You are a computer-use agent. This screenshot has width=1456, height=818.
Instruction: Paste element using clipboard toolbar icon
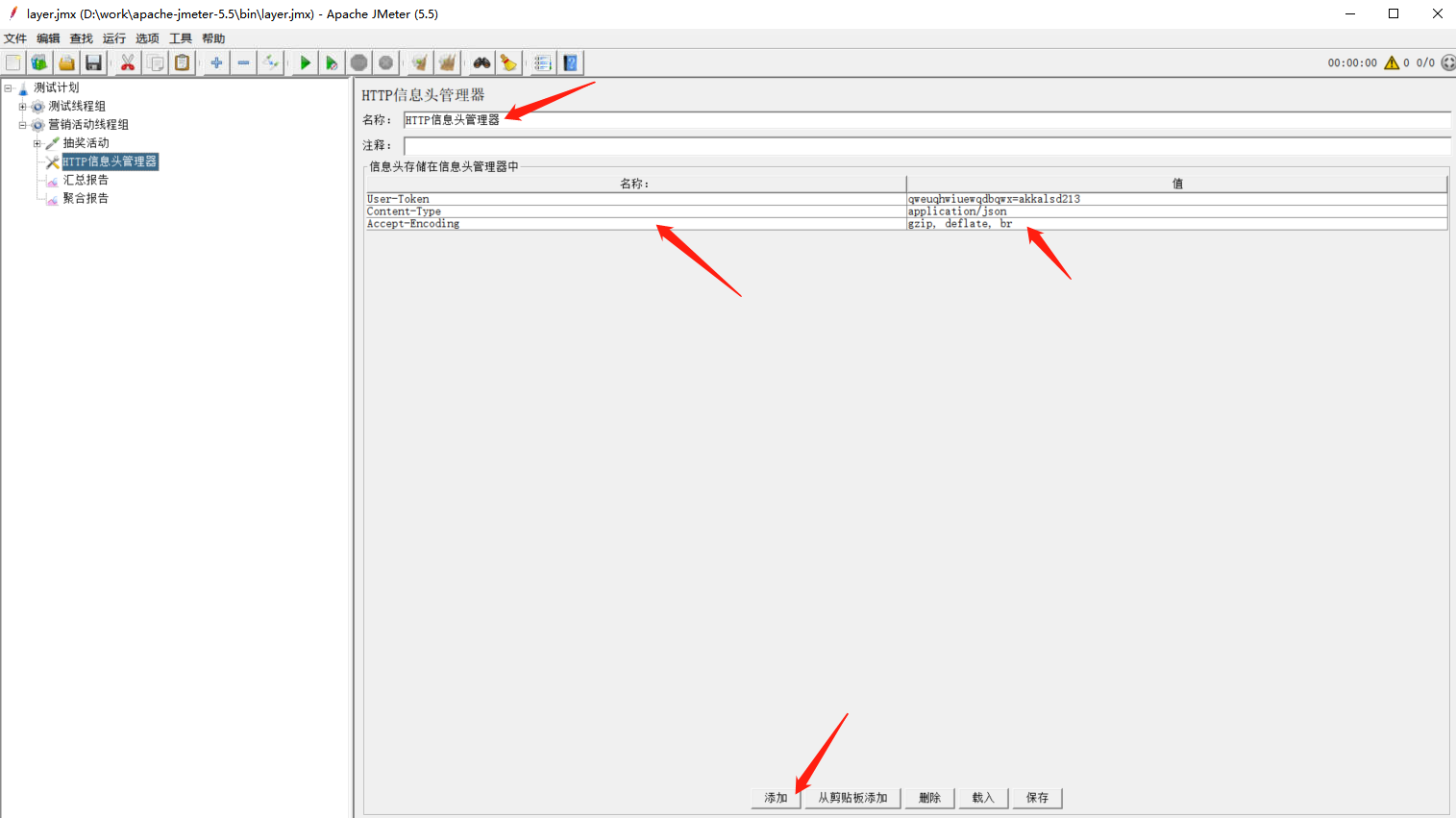pos(182,62)
